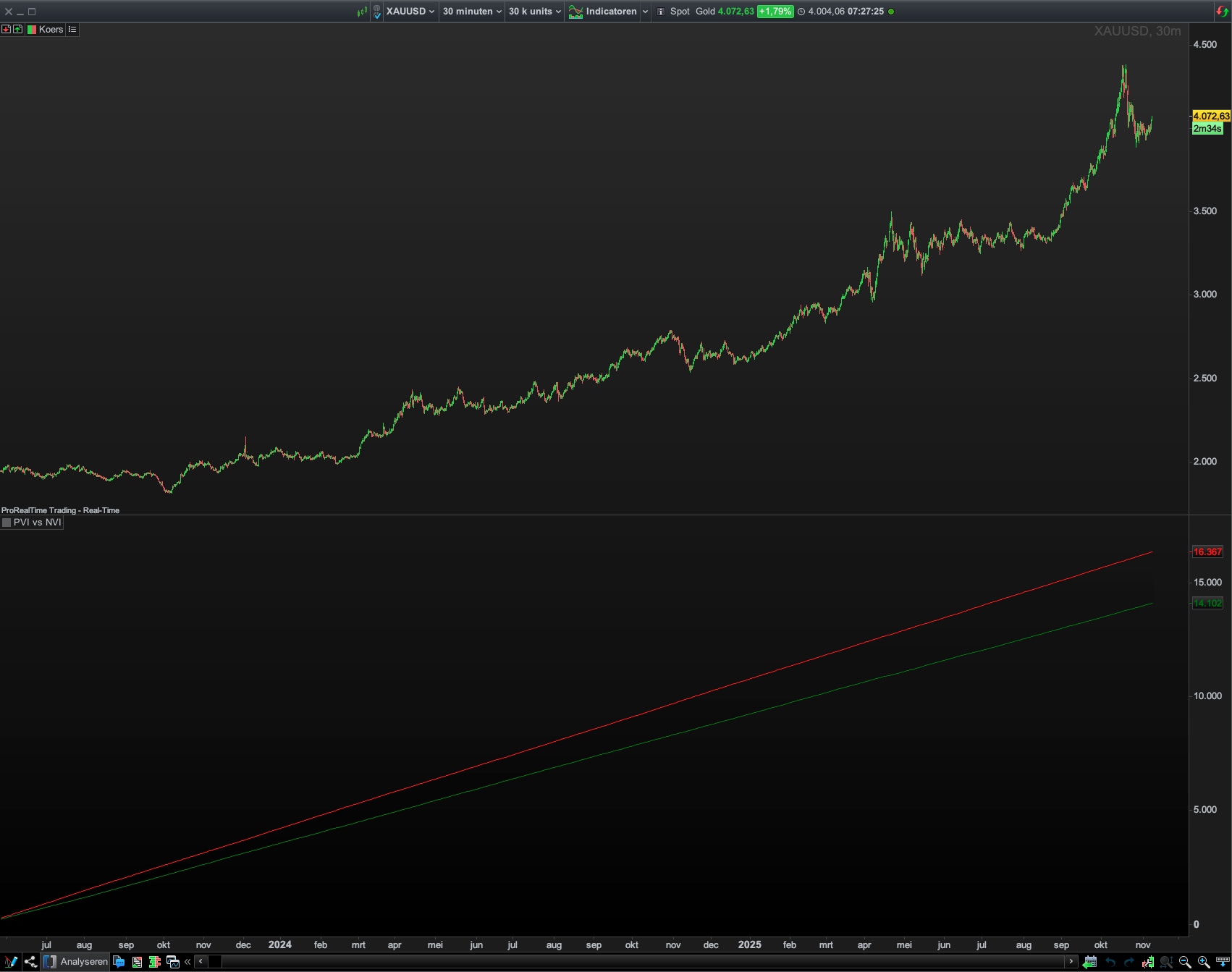Click the Analyseren button

(x=76, y=962)
